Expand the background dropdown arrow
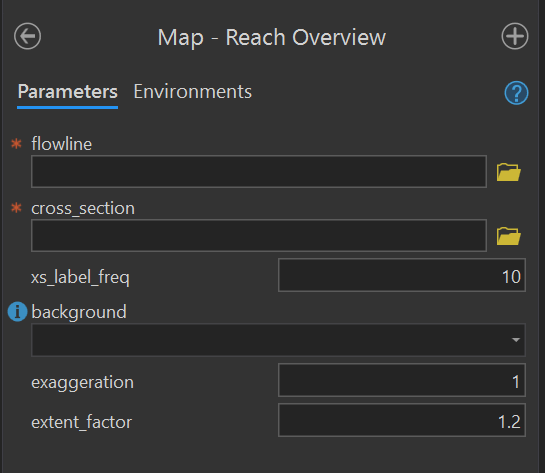Viewport: 545px width, 473px height. click(x=516, y=340)
